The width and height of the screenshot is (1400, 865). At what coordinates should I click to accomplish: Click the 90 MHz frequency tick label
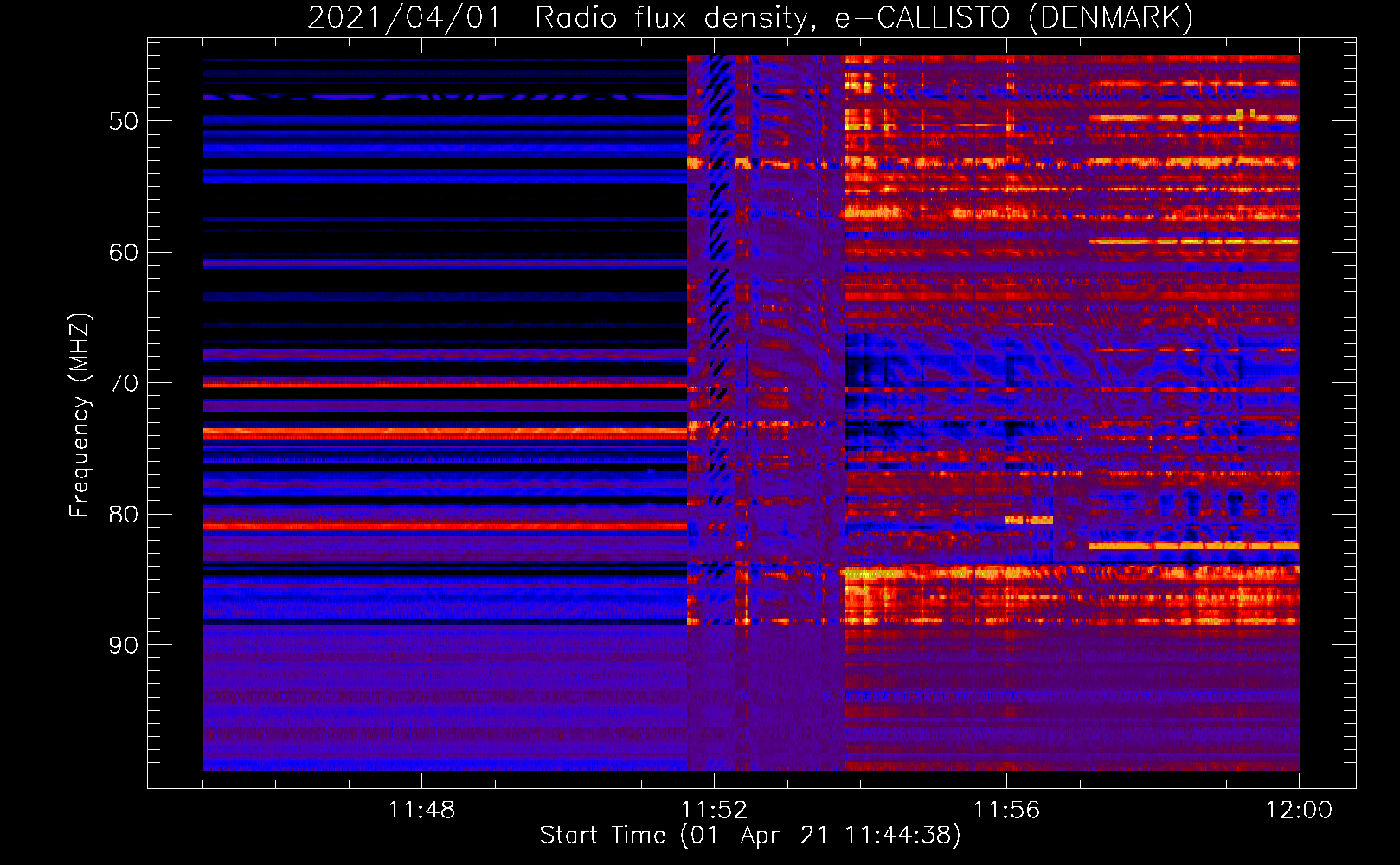click(123, 645)
